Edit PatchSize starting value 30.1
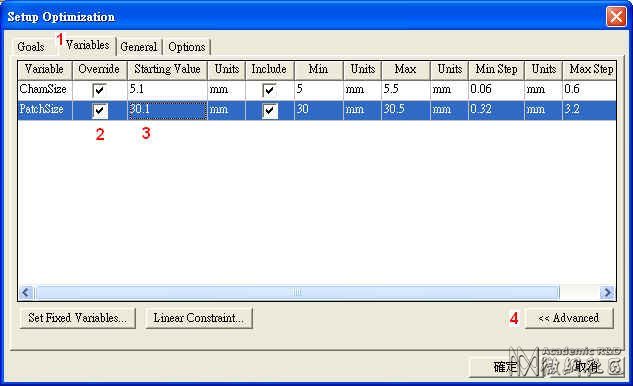This screenshot has height=386, width=633. pos(167,110)
